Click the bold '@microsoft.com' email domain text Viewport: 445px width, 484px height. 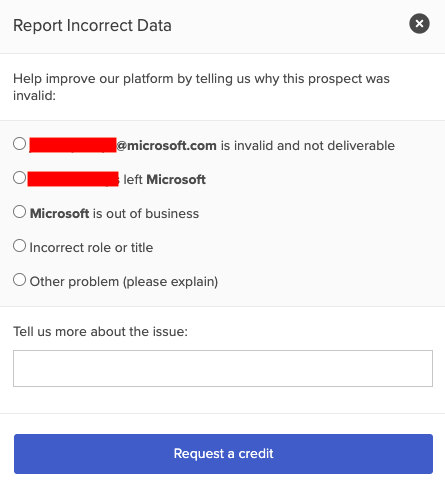click(x=166, y=146)
